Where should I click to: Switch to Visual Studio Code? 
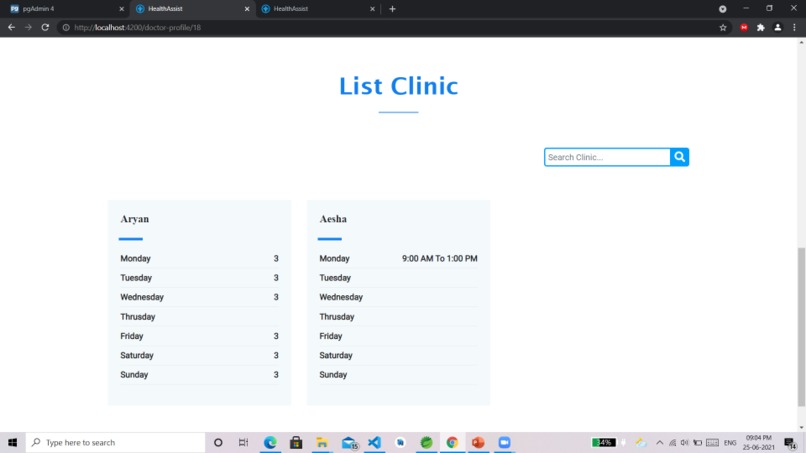[374, 442]
